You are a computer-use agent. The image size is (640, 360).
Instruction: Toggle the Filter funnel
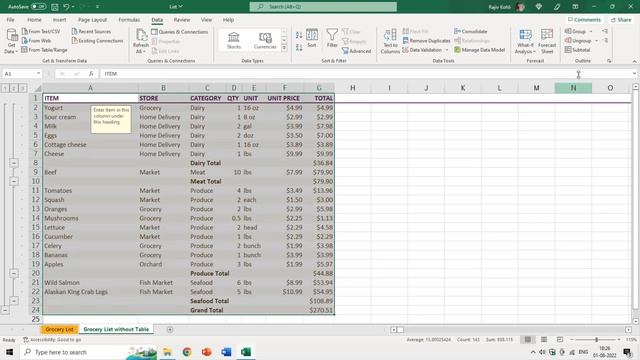point(332,38)
